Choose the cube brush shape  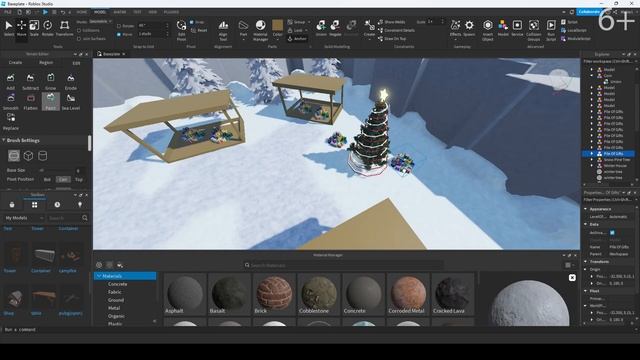pos(28,156)
